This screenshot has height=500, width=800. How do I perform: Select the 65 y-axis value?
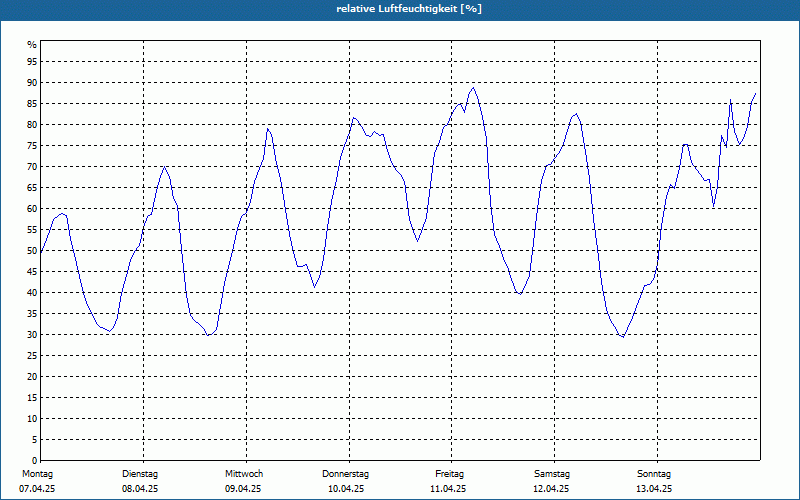coord(32,188)
